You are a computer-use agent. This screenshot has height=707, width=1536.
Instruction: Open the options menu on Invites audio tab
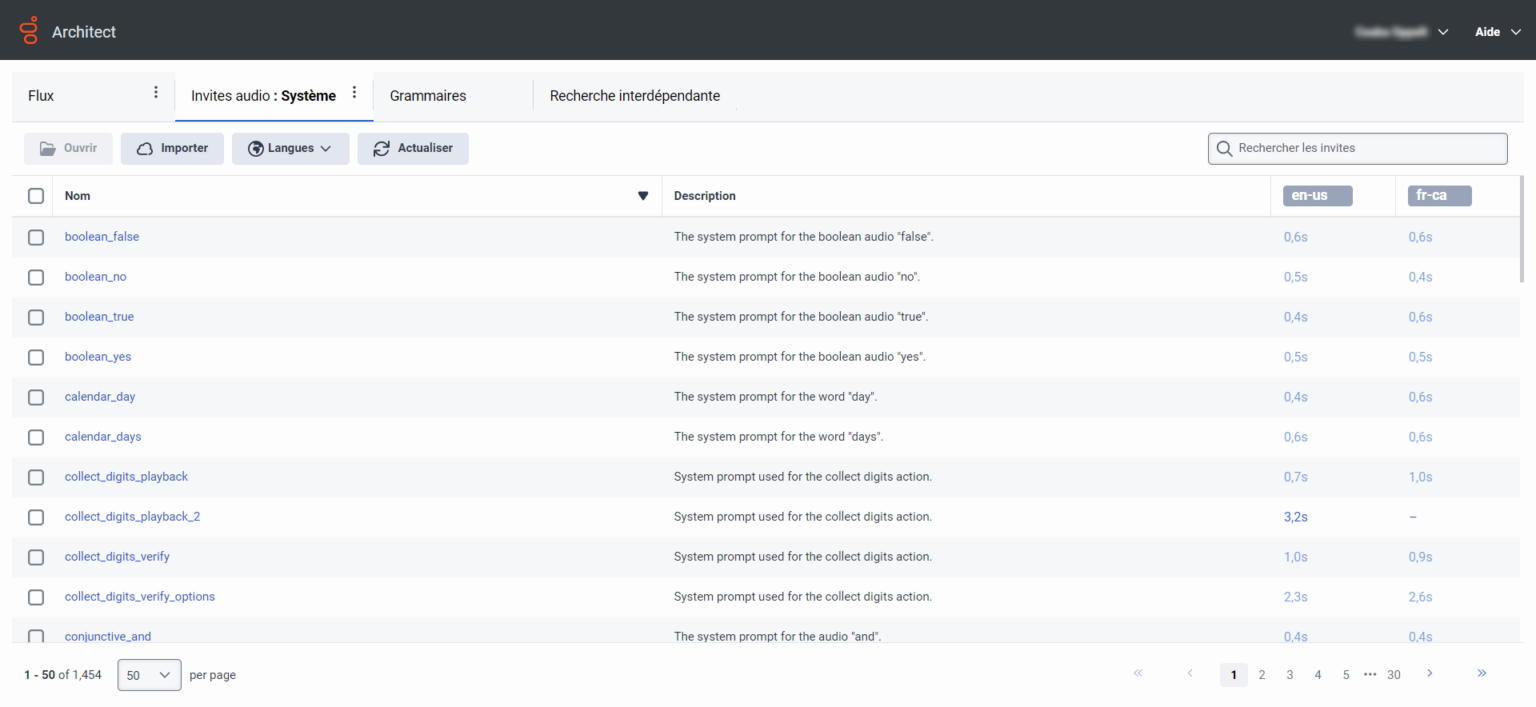pos(354,91)
